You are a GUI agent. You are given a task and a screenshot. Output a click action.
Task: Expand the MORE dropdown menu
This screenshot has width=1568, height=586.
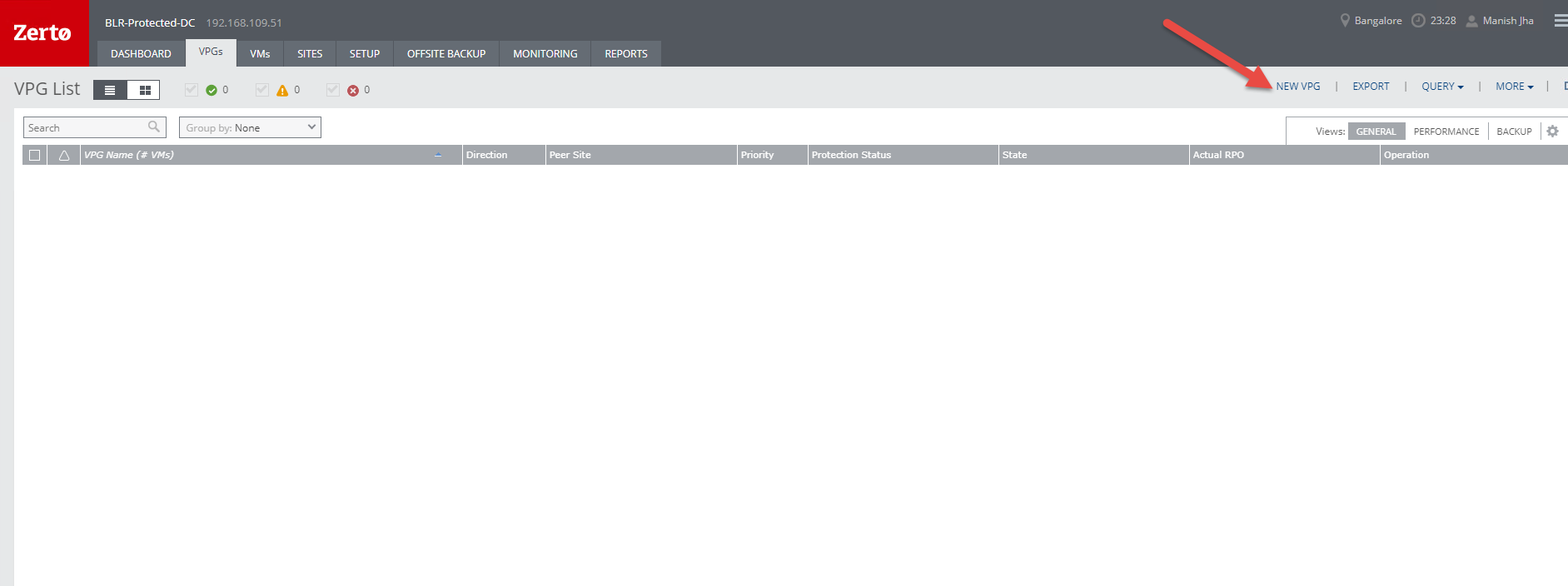click(1514, 87)
